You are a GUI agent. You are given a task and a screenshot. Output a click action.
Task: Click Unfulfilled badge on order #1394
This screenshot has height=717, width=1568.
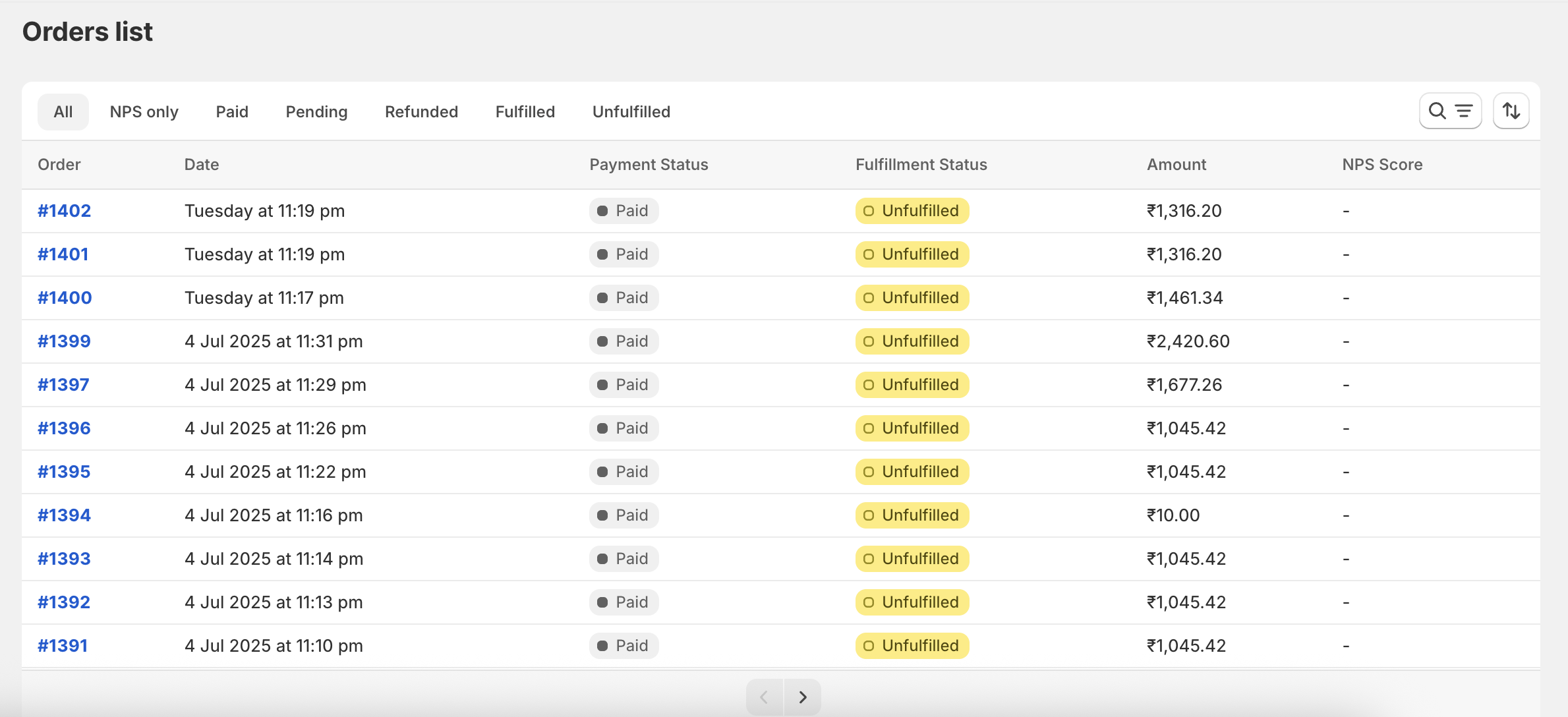(912, 515)
